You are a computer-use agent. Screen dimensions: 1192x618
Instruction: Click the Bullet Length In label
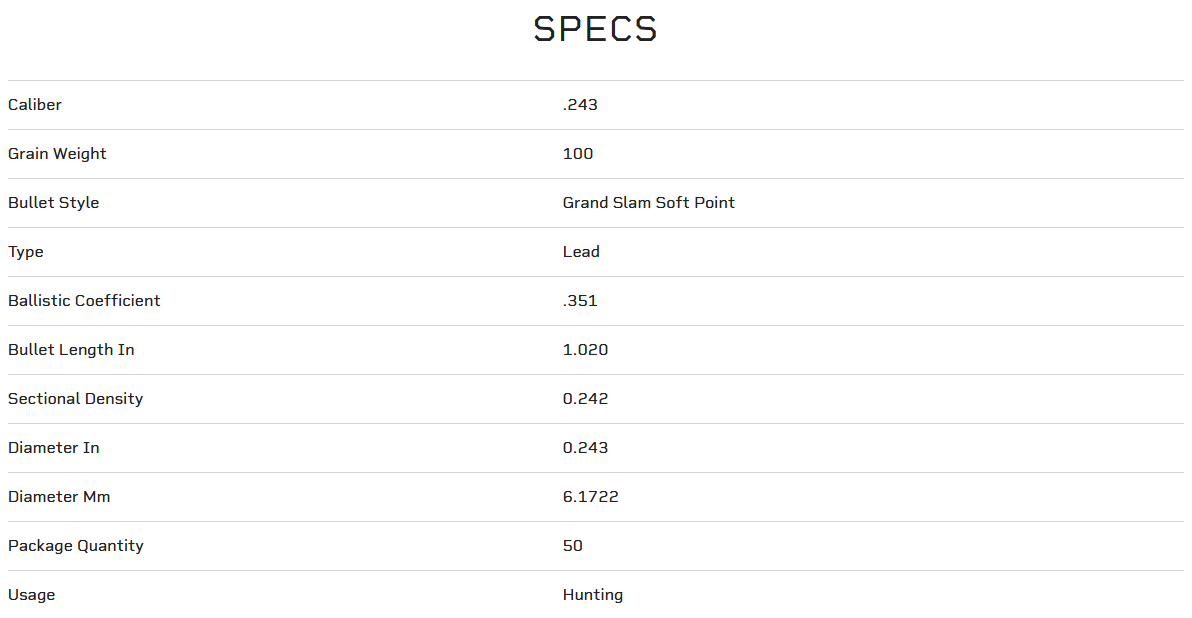(x=71, y=350)
